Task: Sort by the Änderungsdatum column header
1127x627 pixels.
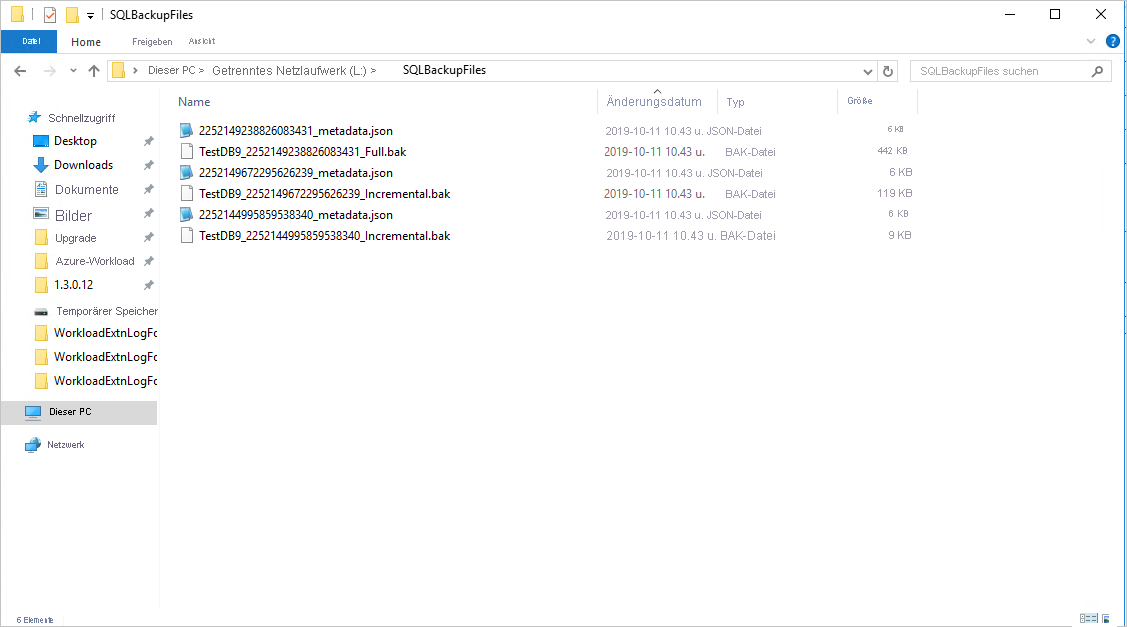Action: pyautogui.click(x=654, y=102)
